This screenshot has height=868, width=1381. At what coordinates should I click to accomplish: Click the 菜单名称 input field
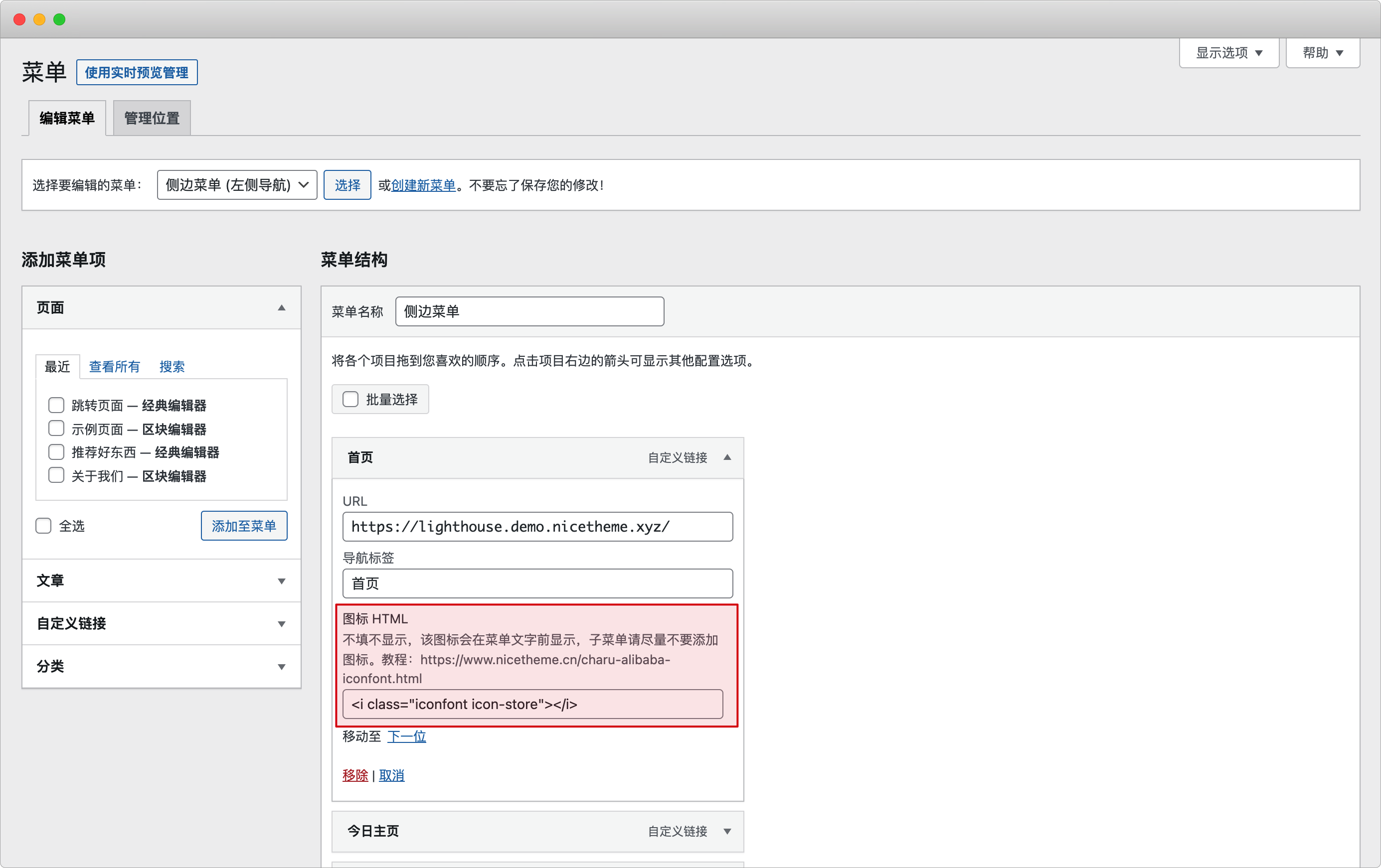[529, 311]
